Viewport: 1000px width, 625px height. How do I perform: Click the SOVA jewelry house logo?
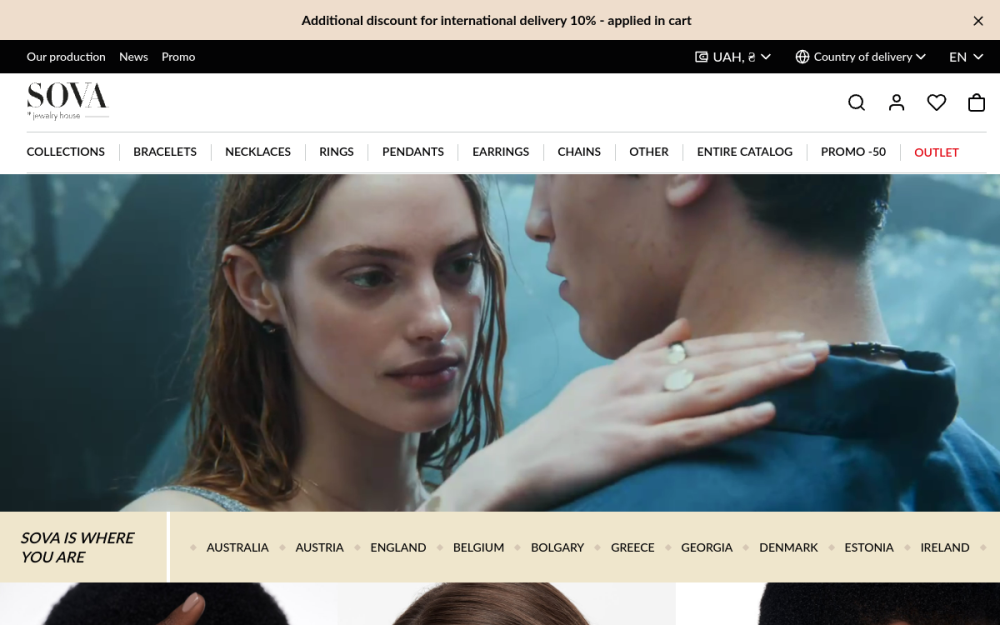pos(68,101)
